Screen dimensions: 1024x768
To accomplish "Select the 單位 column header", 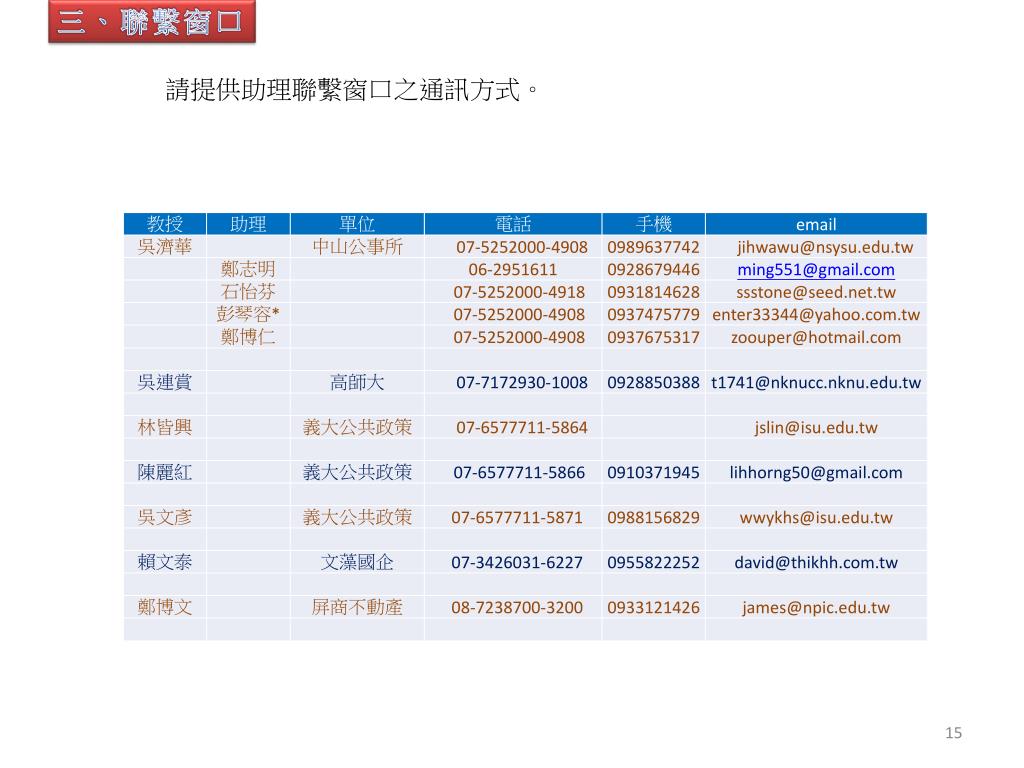I will 357,224.
